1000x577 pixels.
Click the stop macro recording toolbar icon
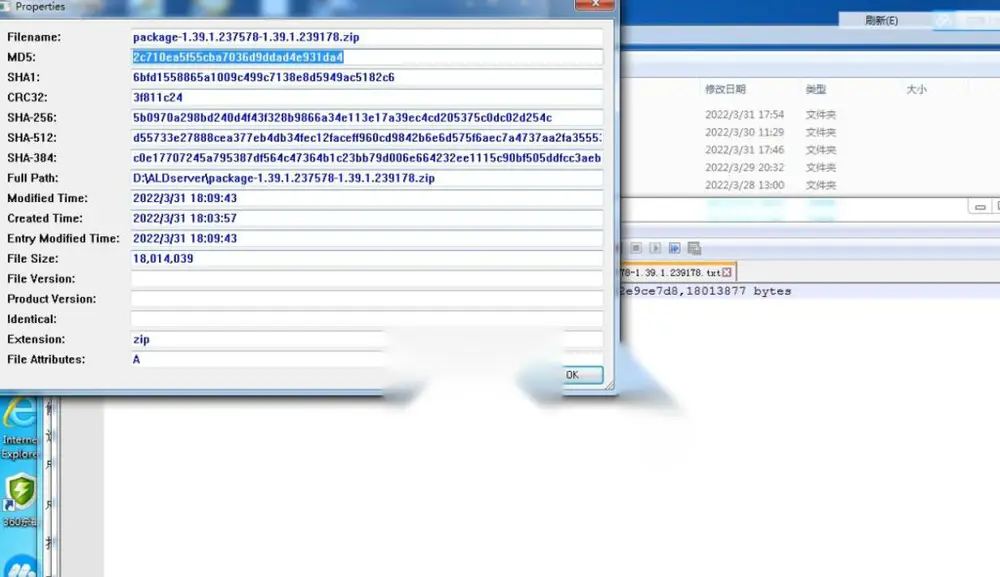coord(636,248)
